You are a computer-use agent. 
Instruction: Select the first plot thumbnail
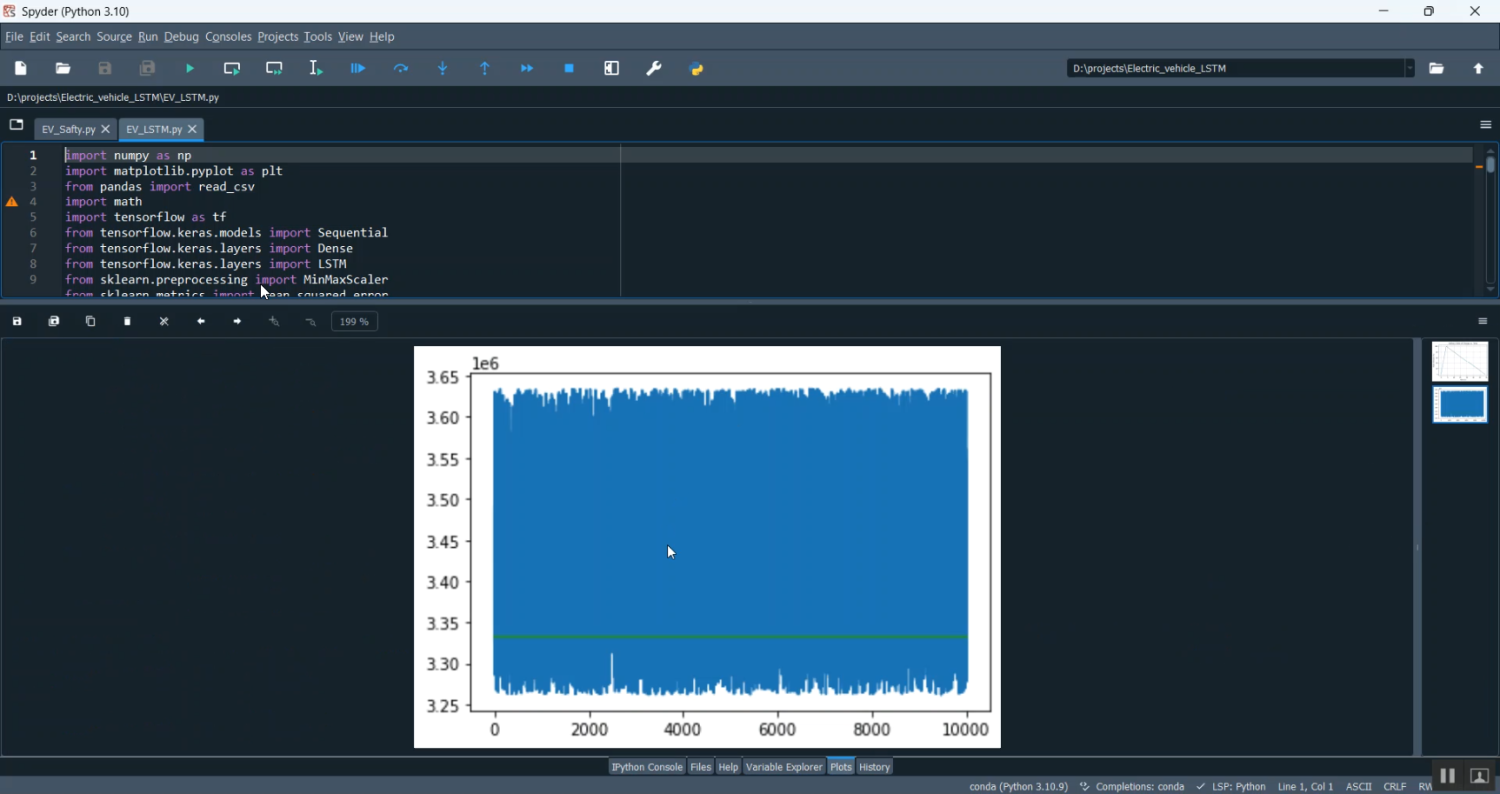coord(1459,362)
